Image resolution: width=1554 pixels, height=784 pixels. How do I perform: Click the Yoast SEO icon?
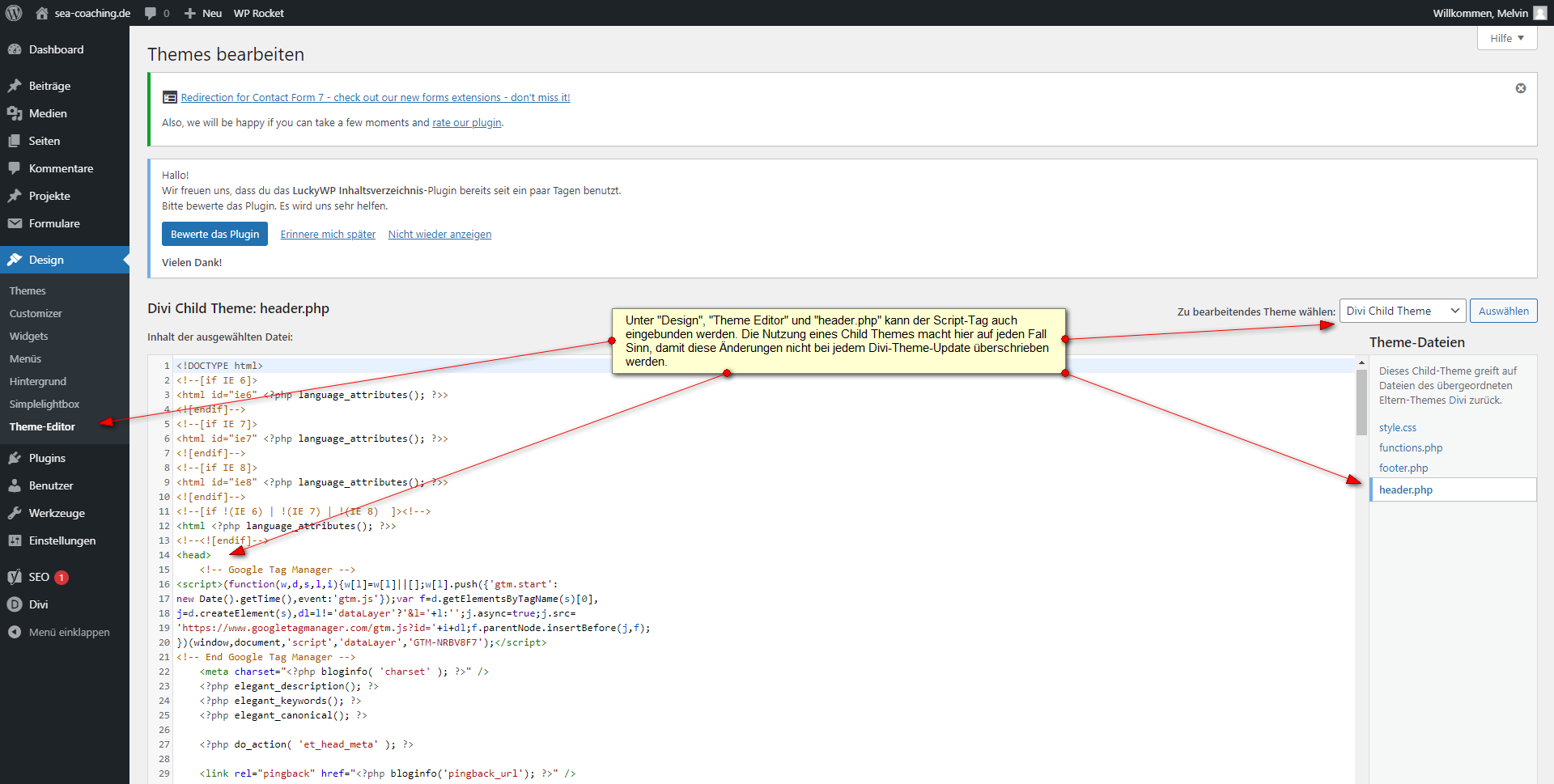[x=15, y=577]
